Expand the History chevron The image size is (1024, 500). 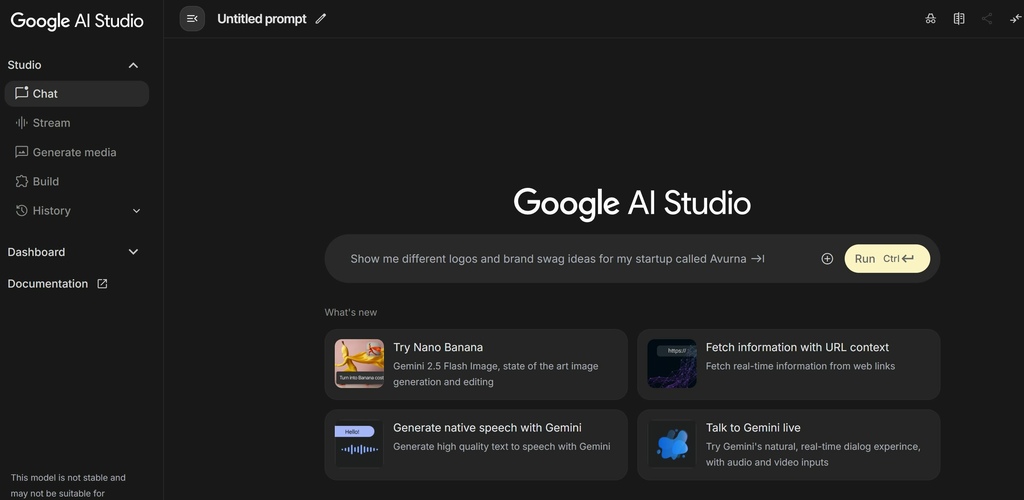click(x=136, y=211)
